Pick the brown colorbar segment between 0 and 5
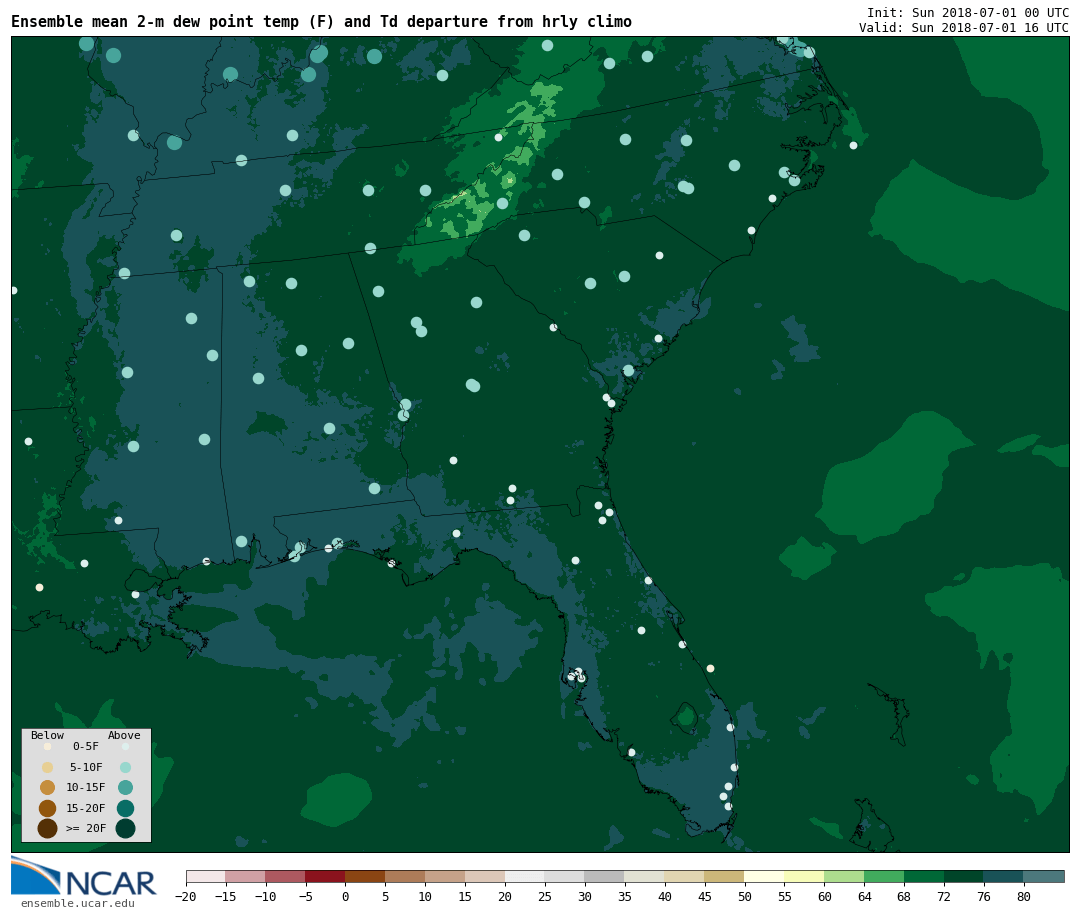Viewport: 1080px width, 915px height. tap(366, 876)
